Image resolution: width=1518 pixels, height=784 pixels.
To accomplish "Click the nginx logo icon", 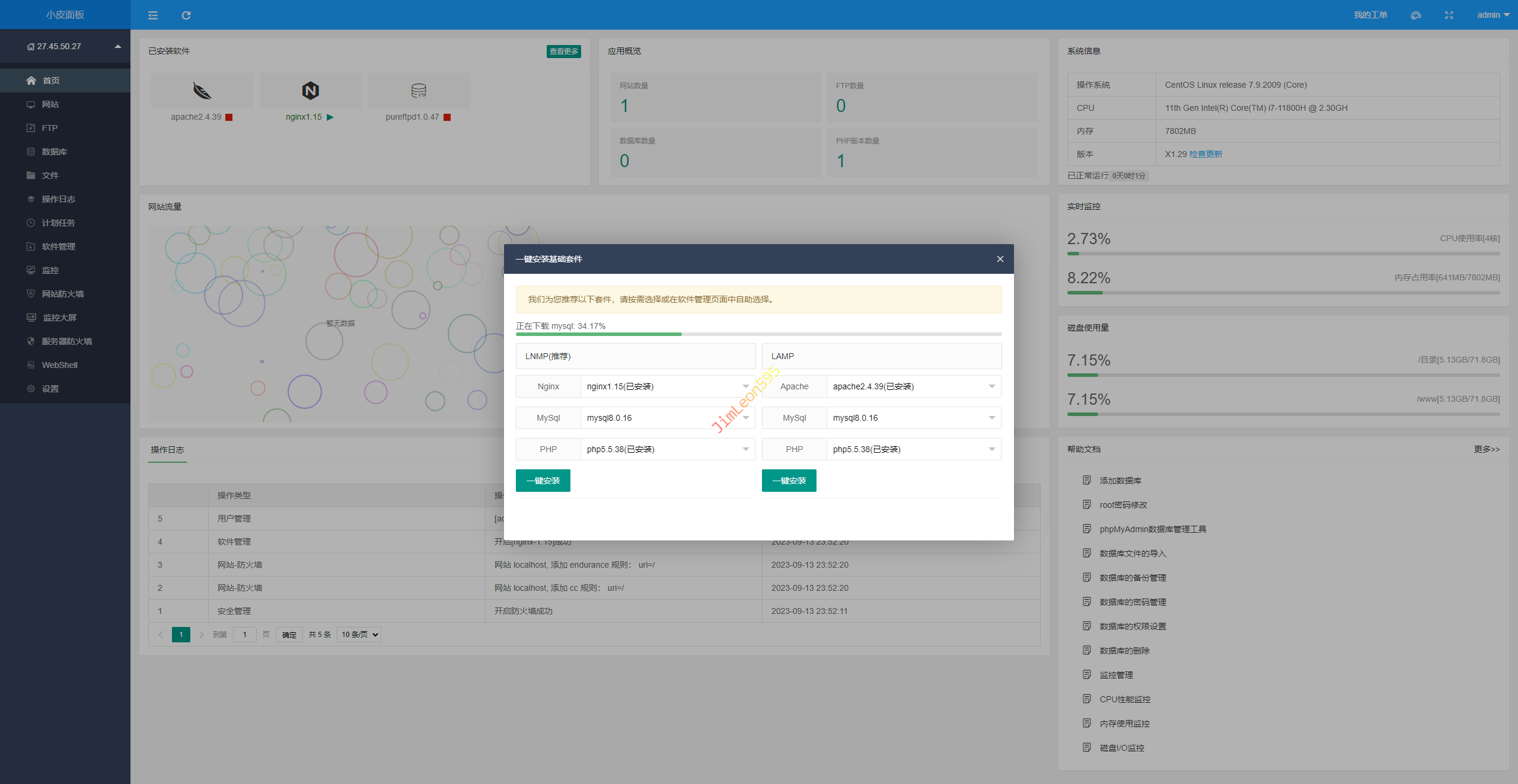I will (x=310, y=91).
